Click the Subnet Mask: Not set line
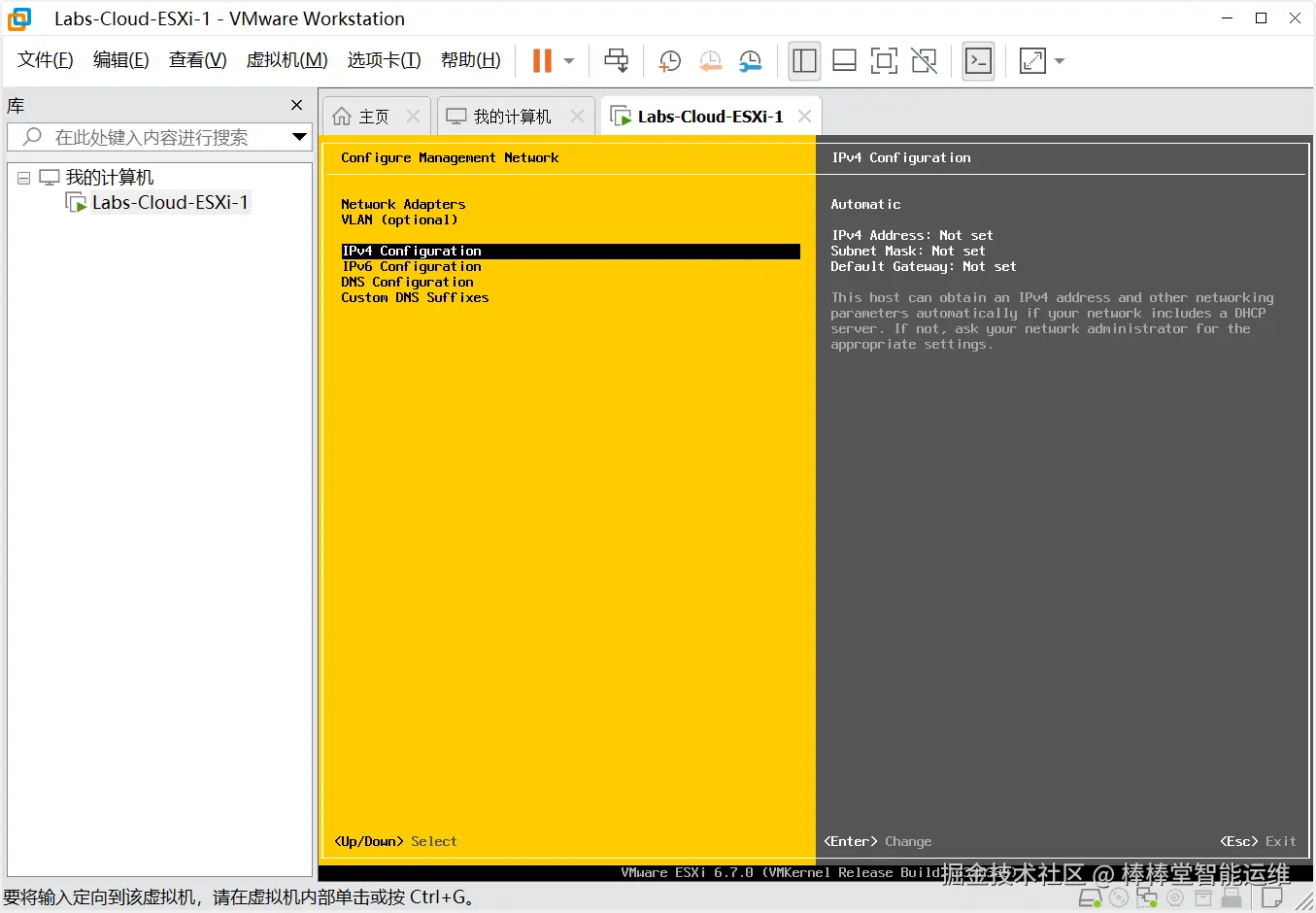 tap(907, 251)
